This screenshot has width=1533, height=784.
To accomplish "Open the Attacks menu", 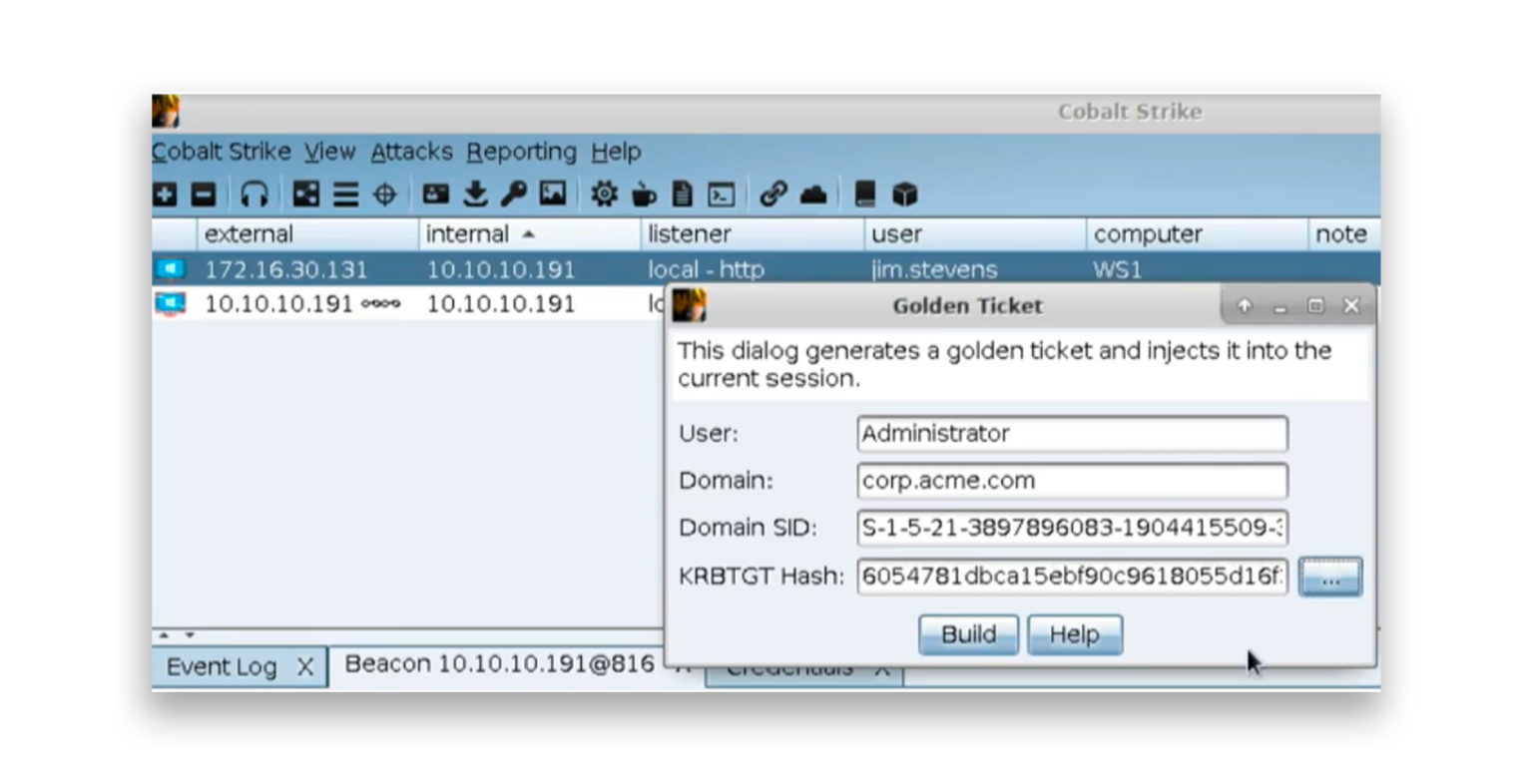I will coord(410,152).
